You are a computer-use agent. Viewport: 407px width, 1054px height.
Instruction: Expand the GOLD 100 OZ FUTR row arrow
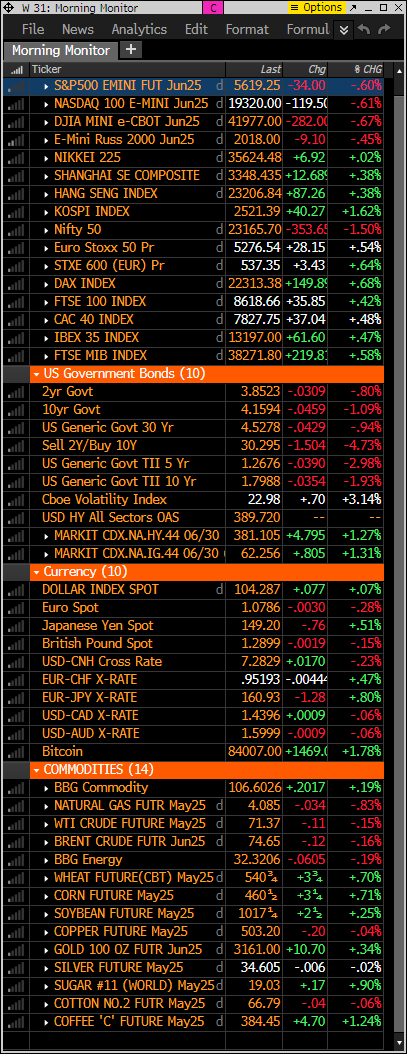[46, 950]
